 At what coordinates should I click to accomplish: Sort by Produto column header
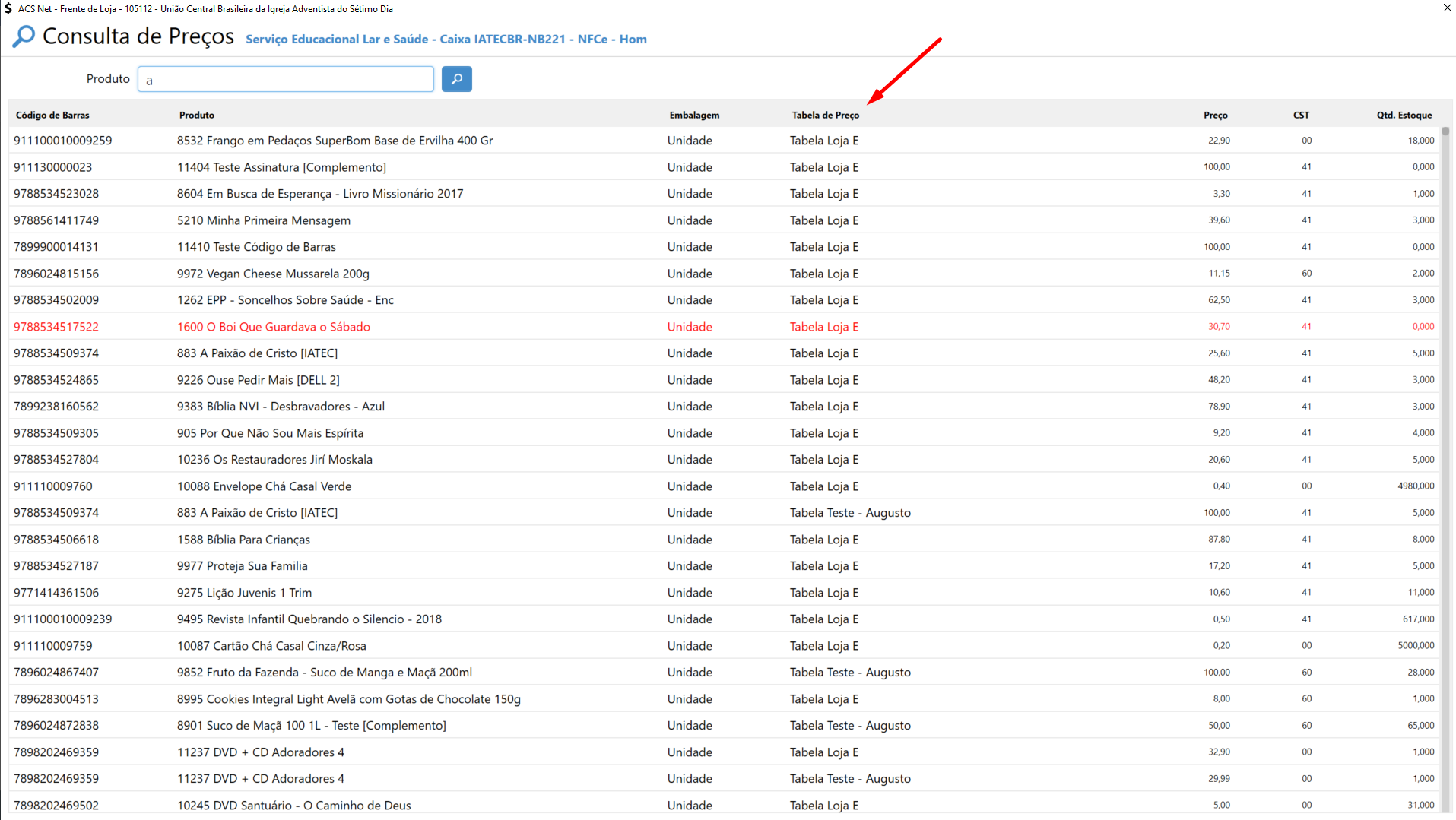click(x=197, y=115)
